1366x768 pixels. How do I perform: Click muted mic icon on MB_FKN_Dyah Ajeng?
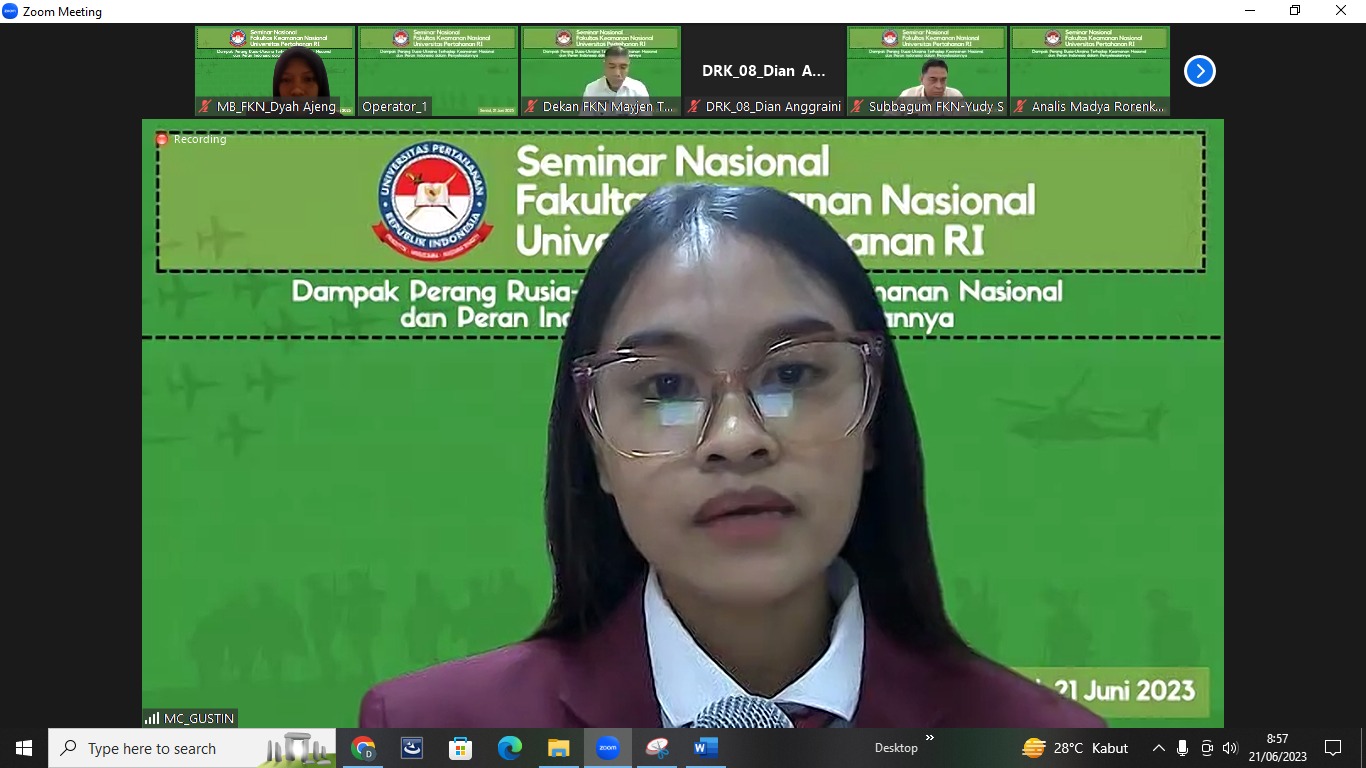[206, 106]
